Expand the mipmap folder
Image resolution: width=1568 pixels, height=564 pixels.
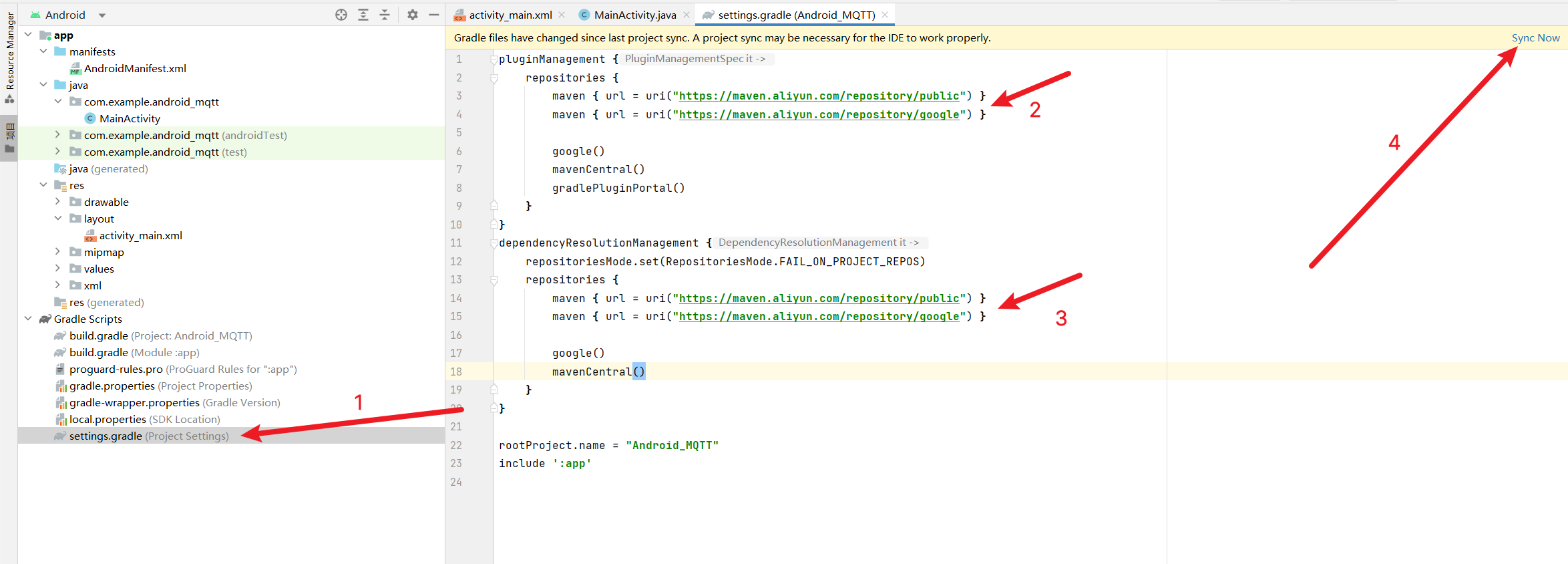pos(58,251)
